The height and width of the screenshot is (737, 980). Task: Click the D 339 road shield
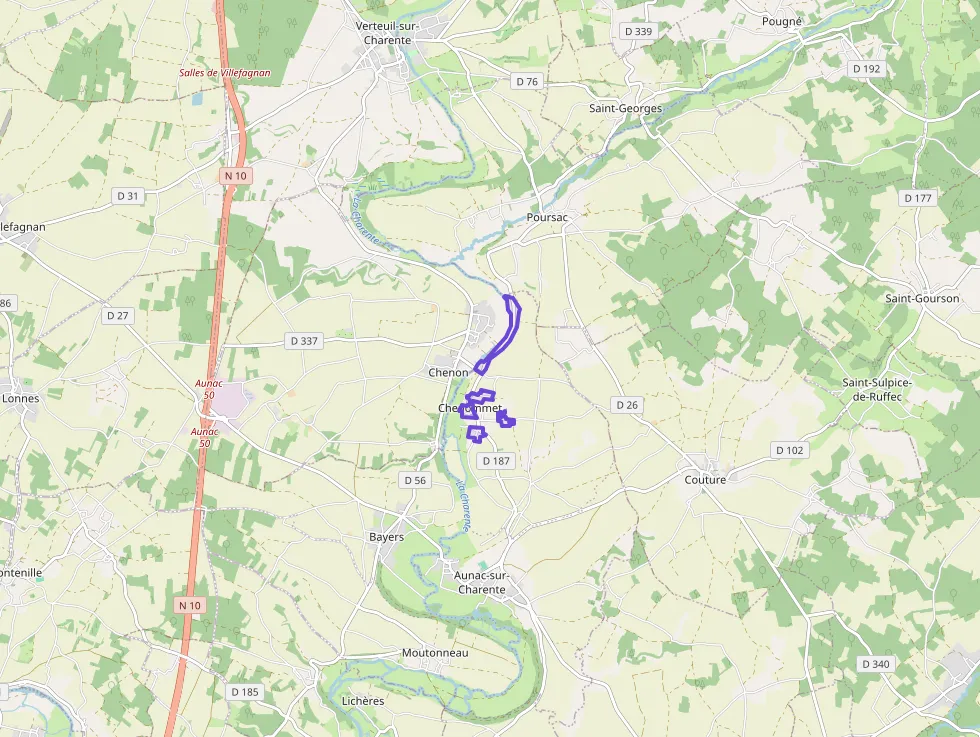[x=638, y=31]
